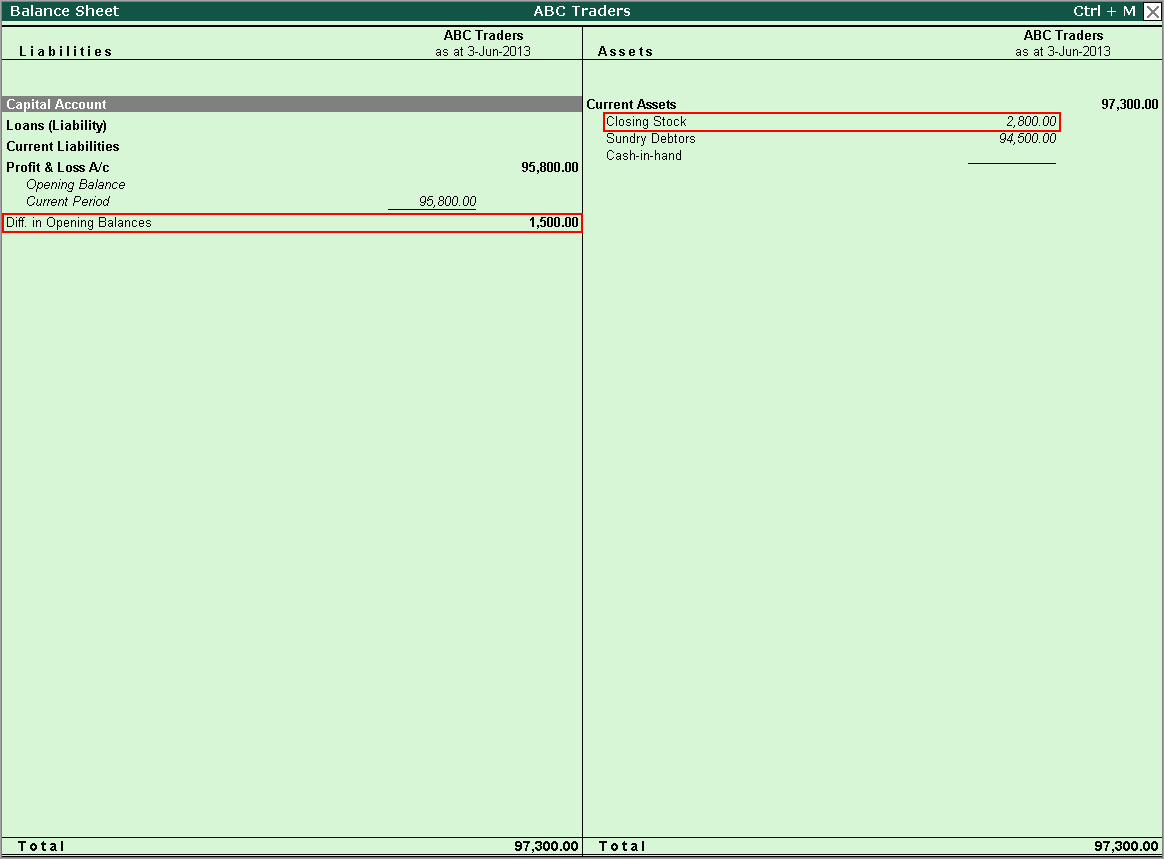The width and height of the screenshot is (1164, 859).
Task: Open the Profit & Loss A/c row
Action: [58, 167]
